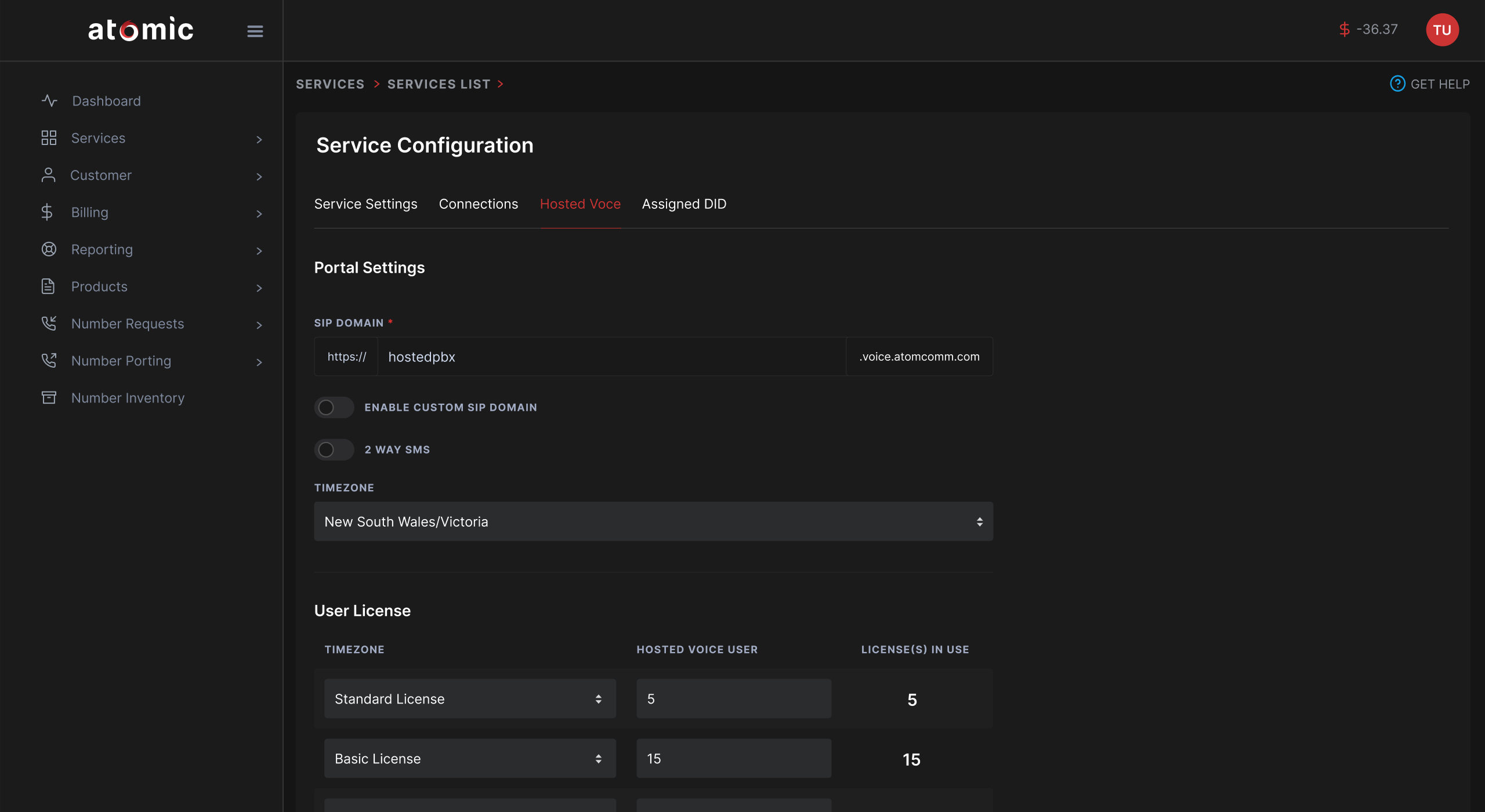Screen dimensions: 1485x812
Task: Click the Reporting lifebuoy icon
Action: (x=49, y=249)
